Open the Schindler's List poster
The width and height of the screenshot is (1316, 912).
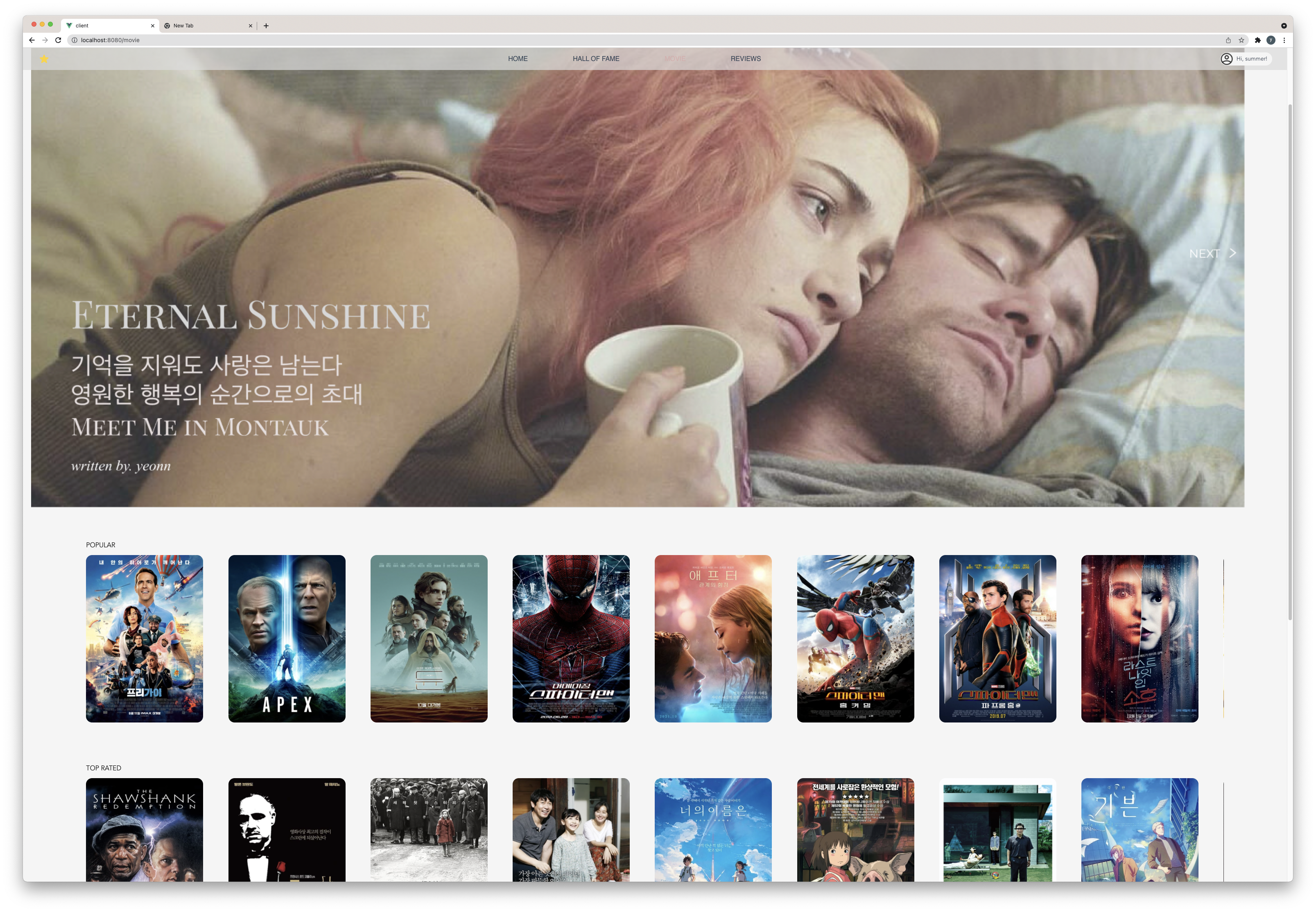coord(429,830)
